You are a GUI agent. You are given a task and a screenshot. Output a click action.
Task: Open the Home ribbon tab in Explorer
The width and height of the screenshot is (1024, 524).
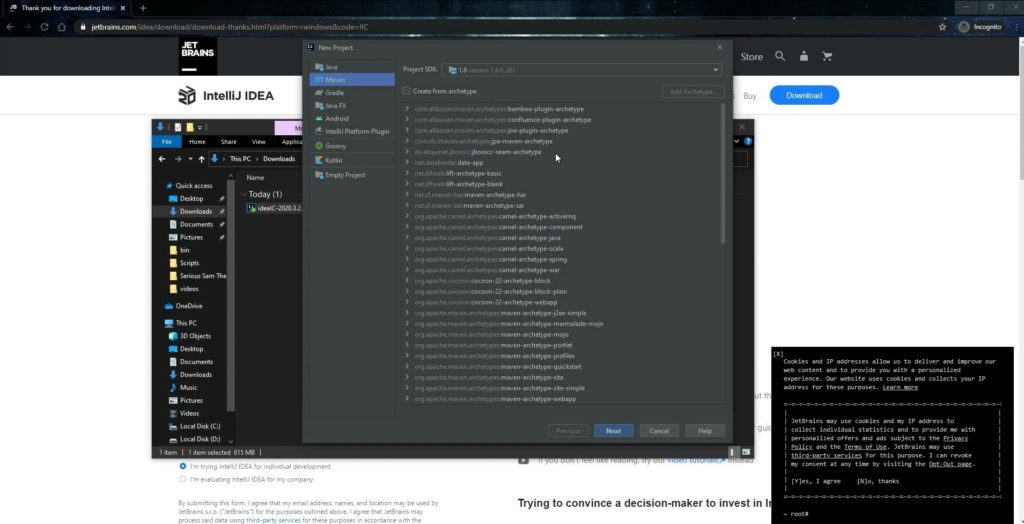(197, 141)
